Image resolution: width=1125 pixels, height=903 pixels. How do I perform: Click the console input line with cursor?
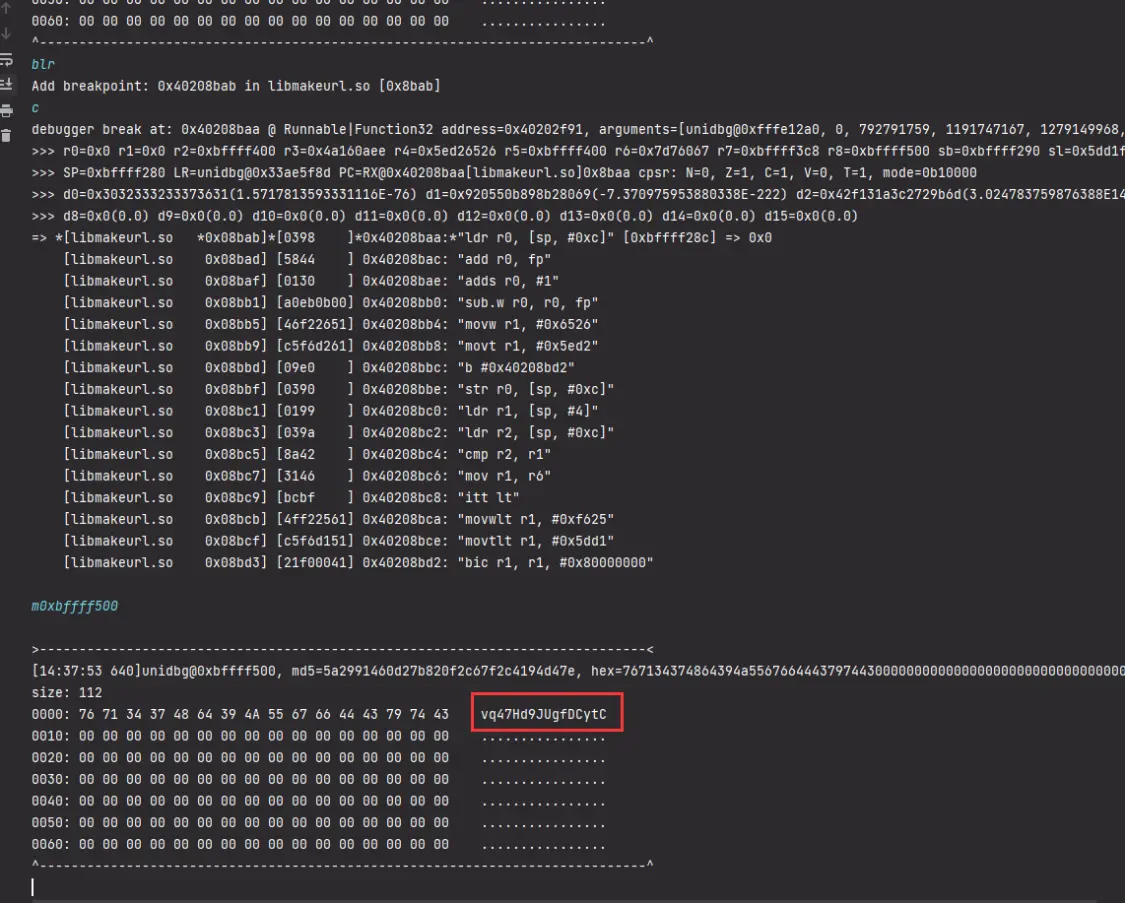[x=578, y=887]
